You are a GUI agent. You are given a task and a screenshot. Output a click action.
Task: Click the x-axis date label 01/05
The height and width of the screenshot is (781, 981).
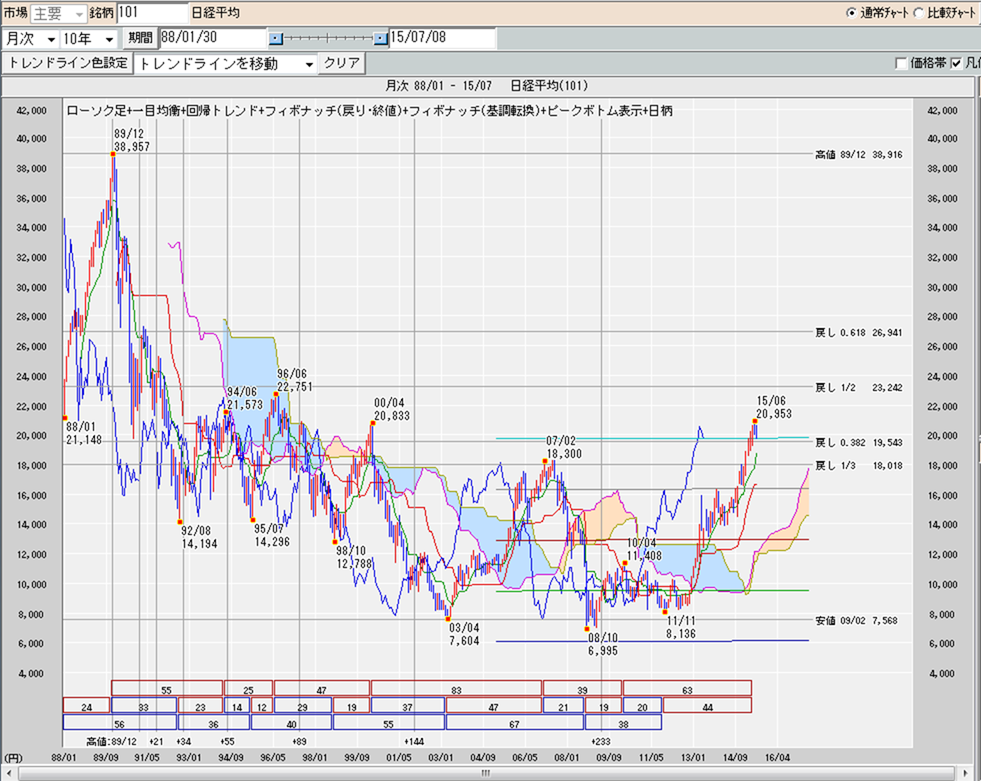399,757
